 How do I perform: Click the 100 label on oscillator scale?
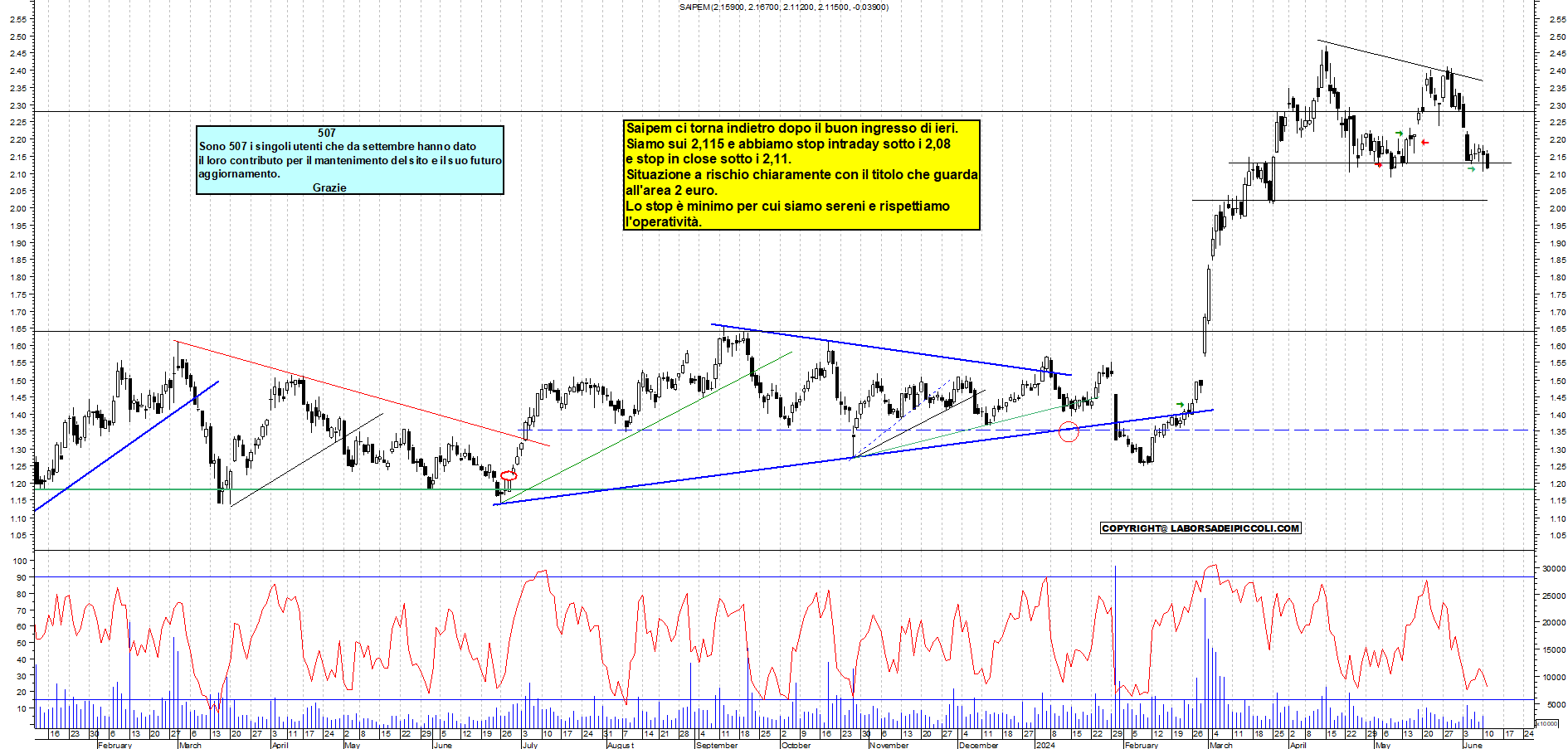(20, 562)
